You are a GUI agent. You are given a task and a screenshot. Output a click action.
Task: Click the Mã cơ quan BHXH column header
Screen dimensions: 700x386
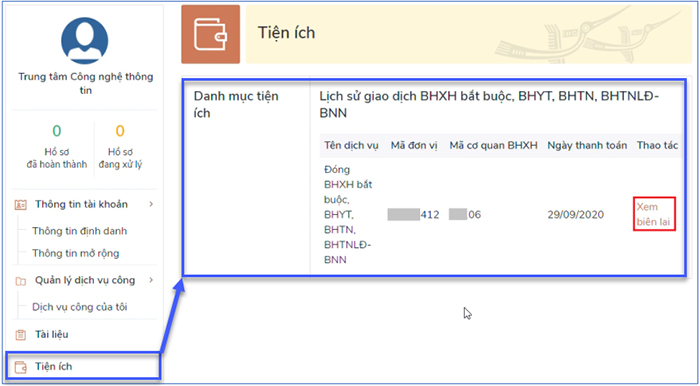493,145
